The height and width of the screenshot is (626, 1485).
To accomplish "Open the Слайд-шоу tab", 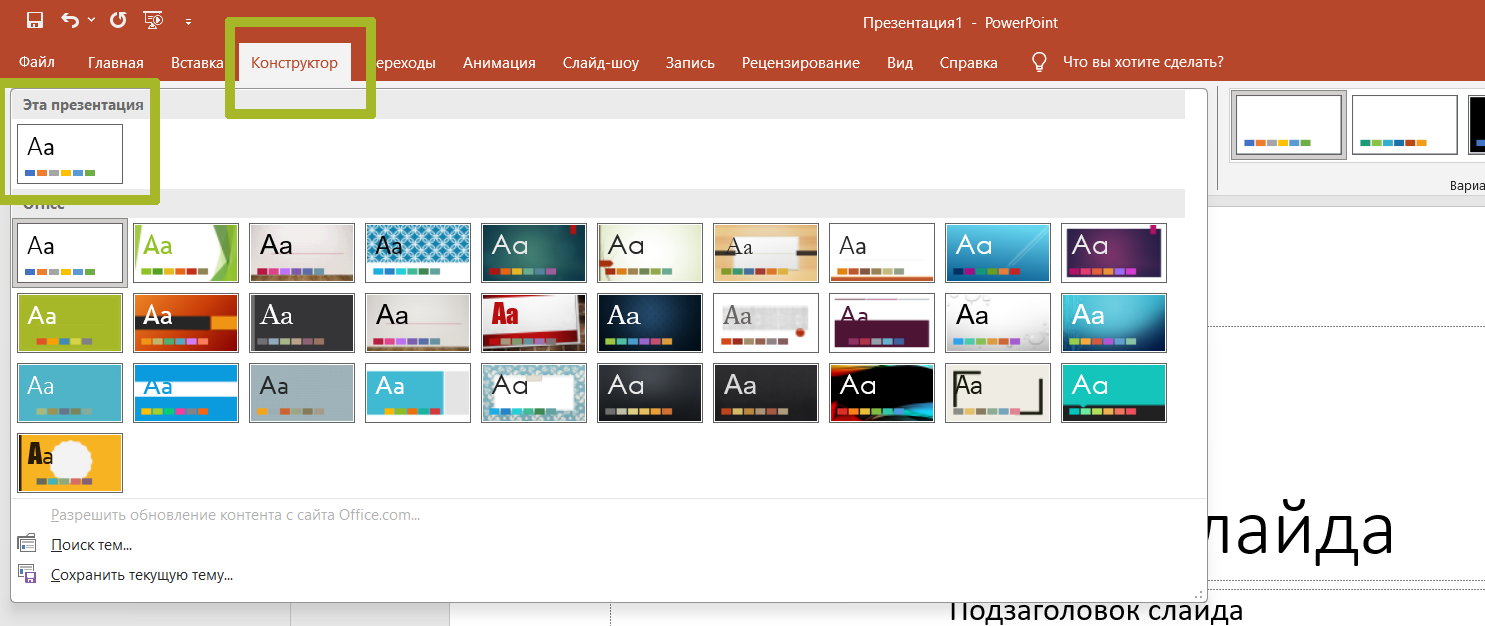I will click(601, 63).
